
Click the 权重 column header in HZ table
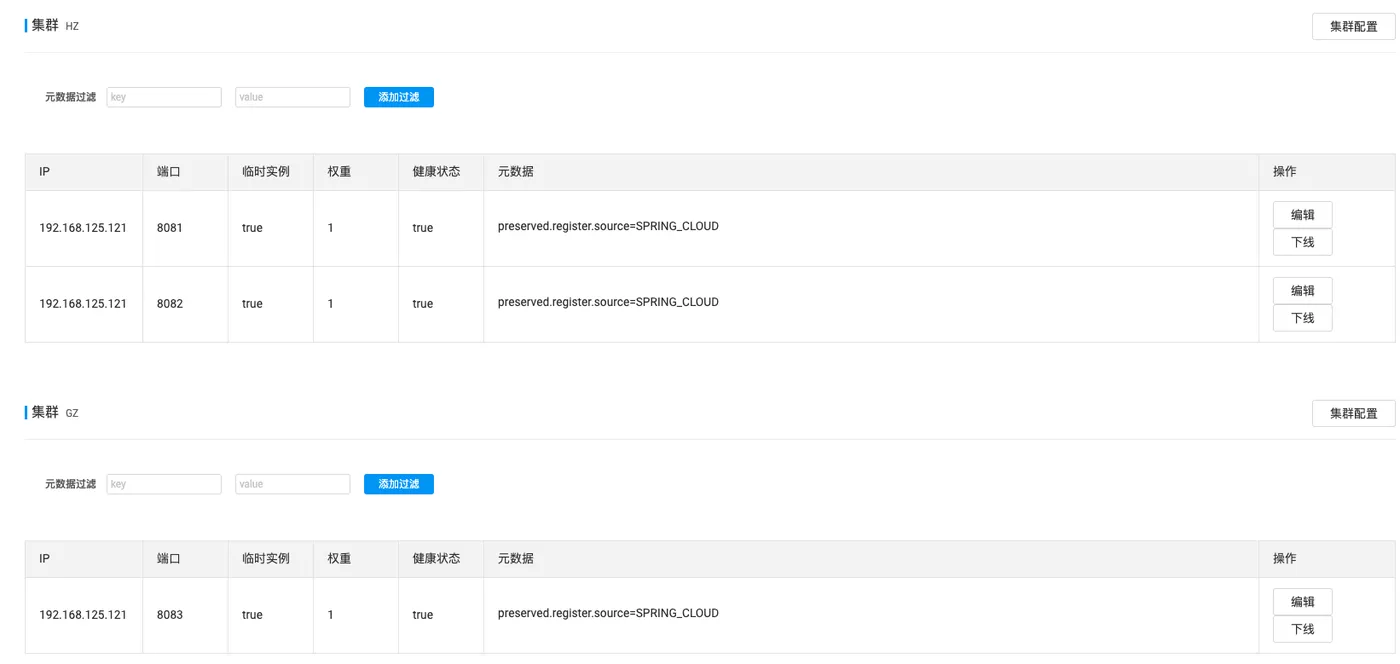pyautogui.click(x=339, y=172)
